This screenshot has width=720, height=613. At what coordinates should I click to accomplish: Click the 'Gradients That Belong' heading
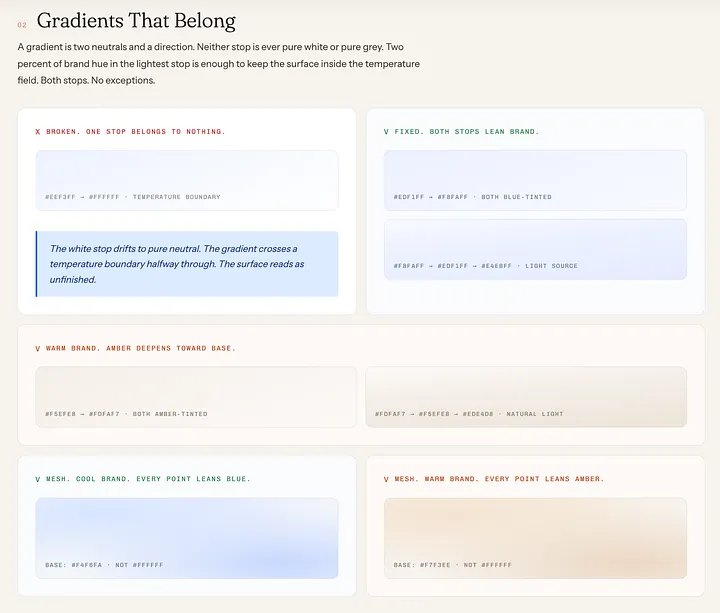click(x=136, y=21)
